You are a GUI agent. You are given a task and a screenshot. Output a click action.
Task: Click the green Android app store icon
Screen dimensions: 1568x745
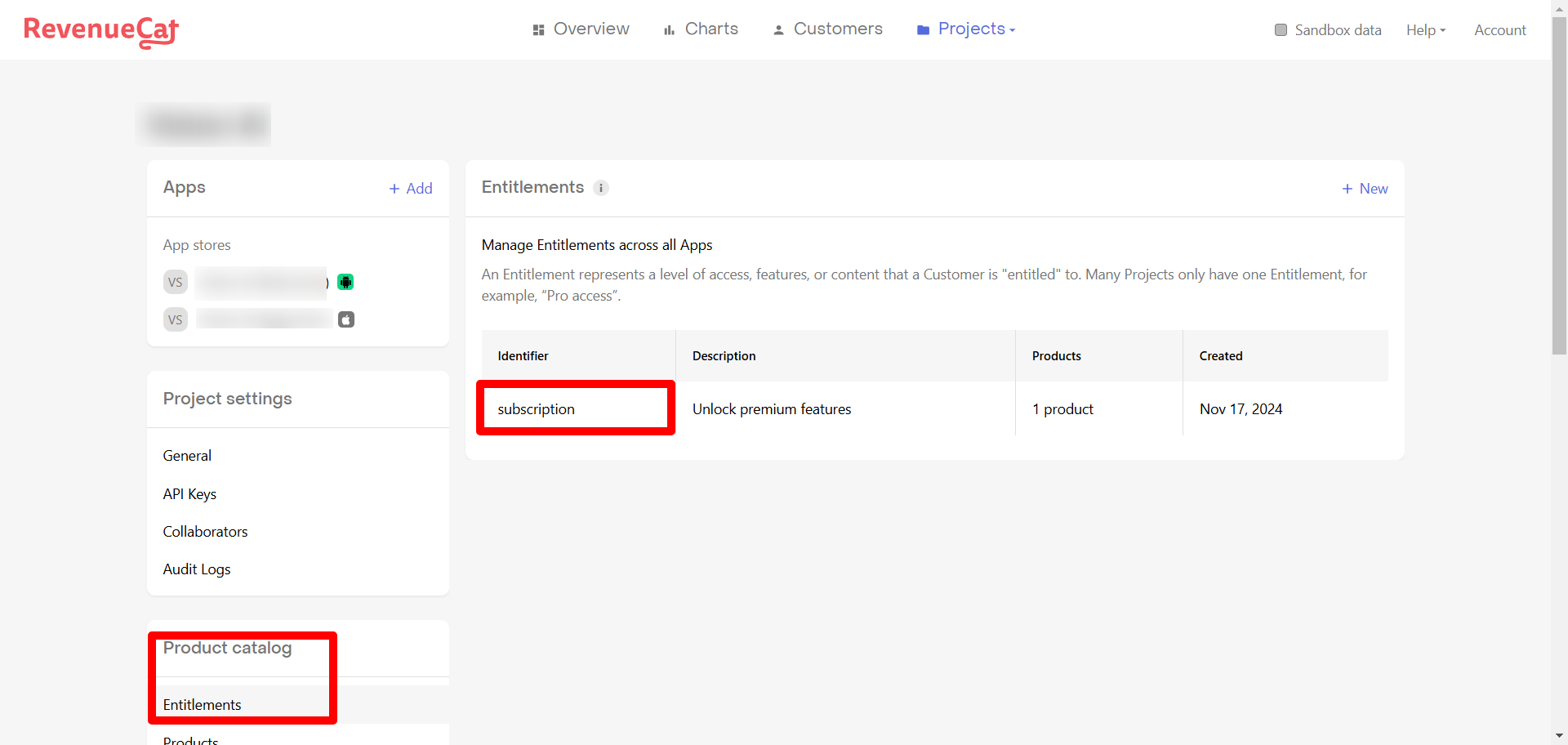click(345, 283)
